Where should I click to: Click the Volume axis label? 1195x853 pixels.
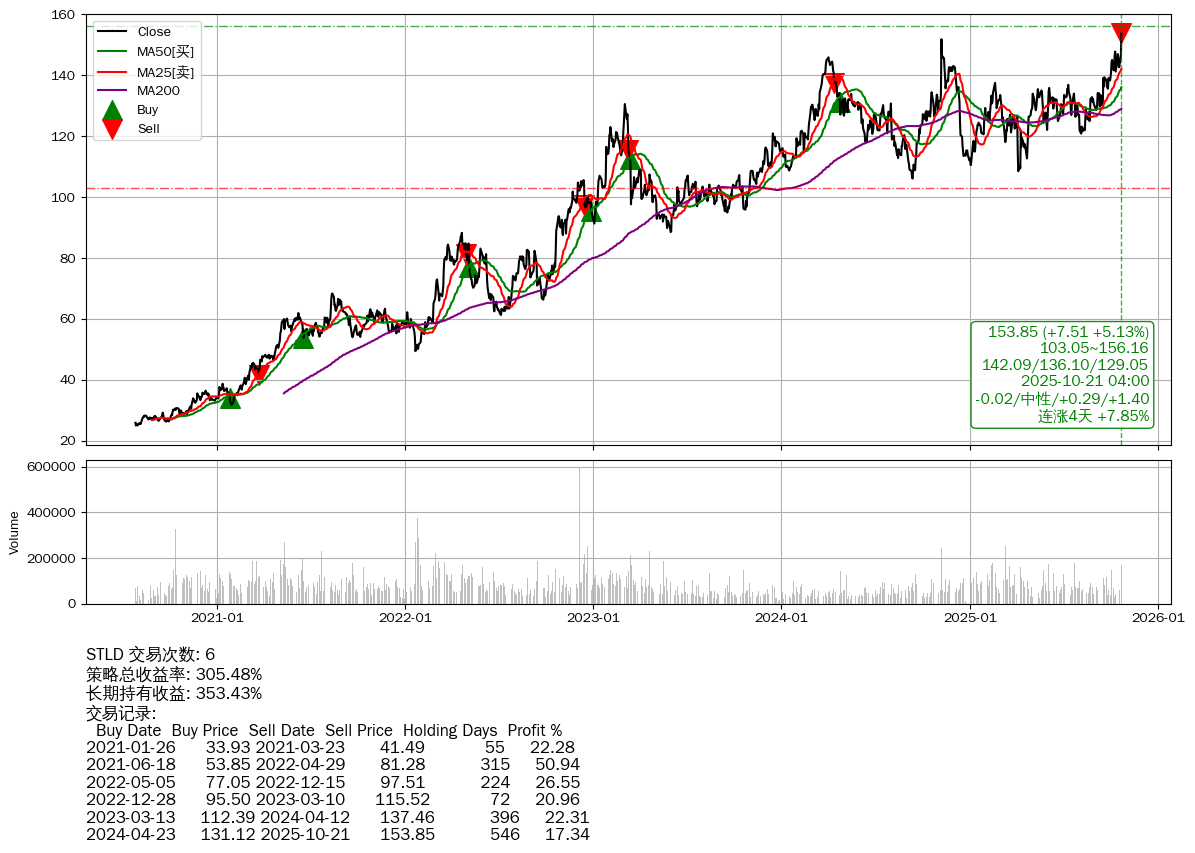click(x=14, y=532)
